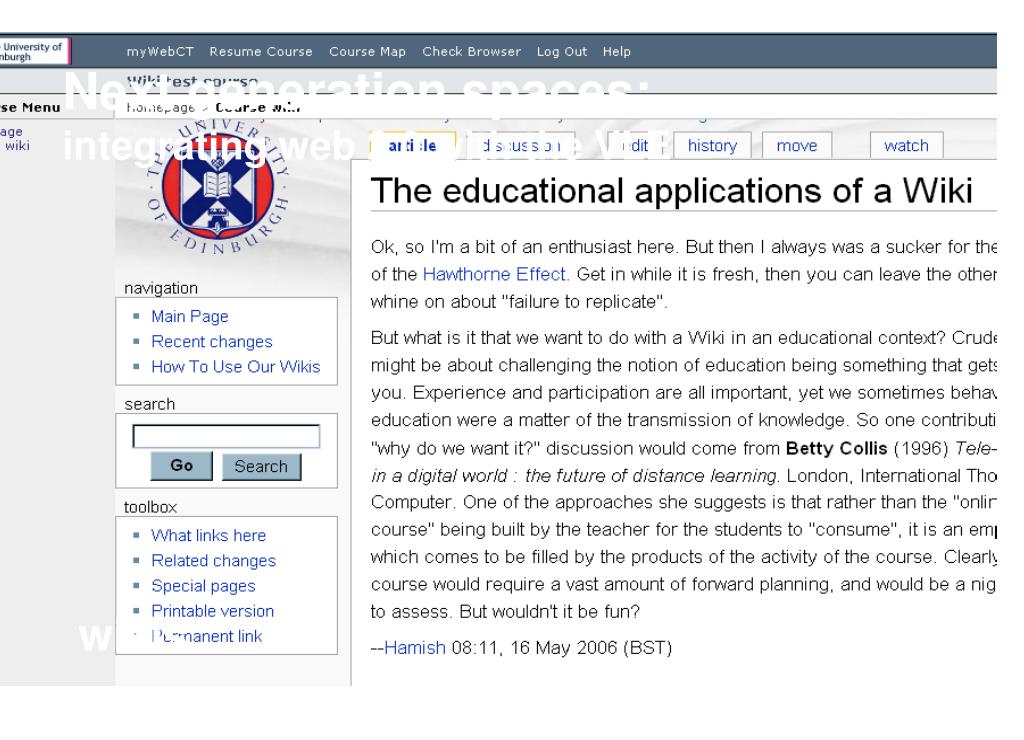Follow the Hawthorne Effect link

494,274
